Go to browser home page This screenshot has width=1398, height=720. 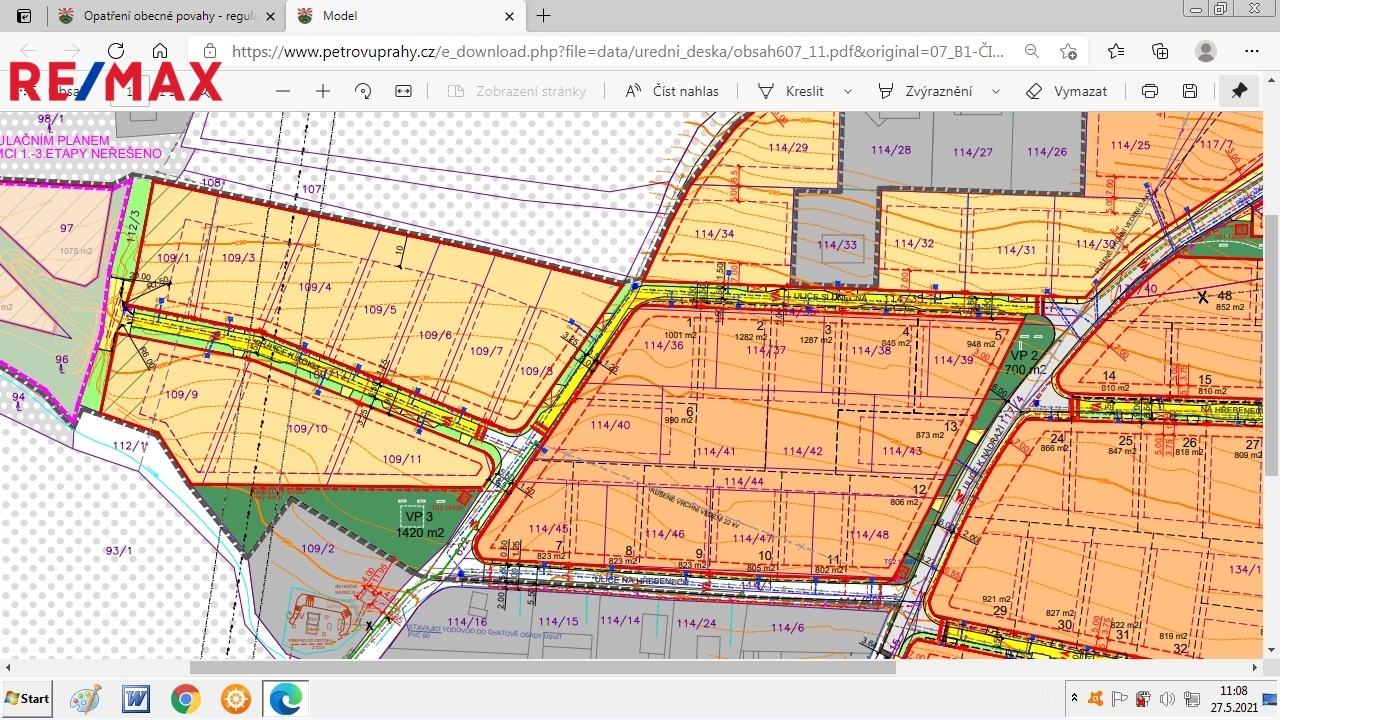pos(160,51)
